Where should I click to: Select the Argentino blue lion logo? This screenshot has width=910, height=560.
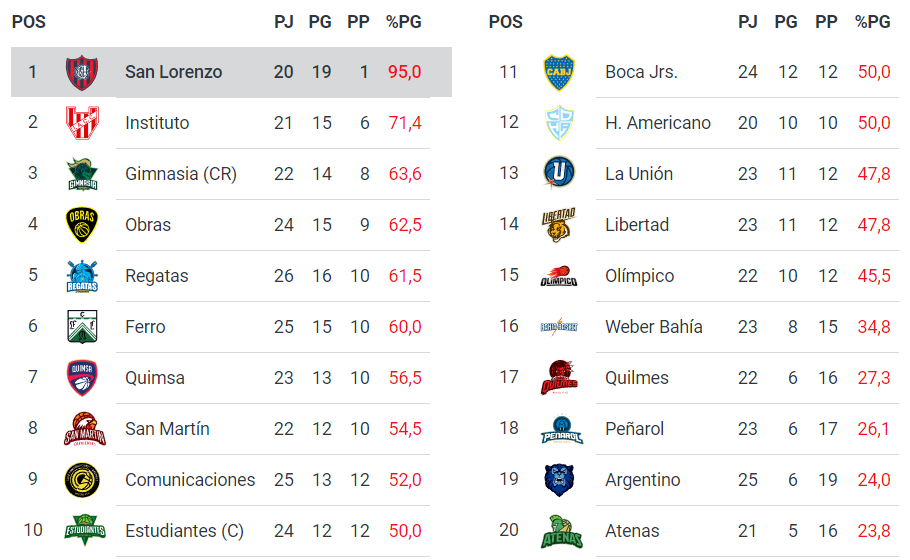coord(559,480)
